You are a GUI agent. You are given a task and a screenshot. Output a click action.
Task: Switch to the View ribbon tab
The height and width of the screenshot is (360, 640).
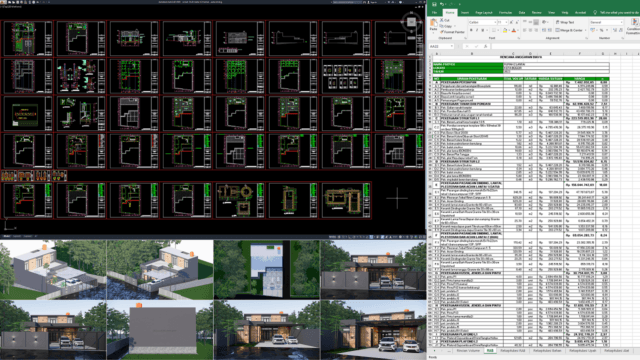[x=551, y=13]
